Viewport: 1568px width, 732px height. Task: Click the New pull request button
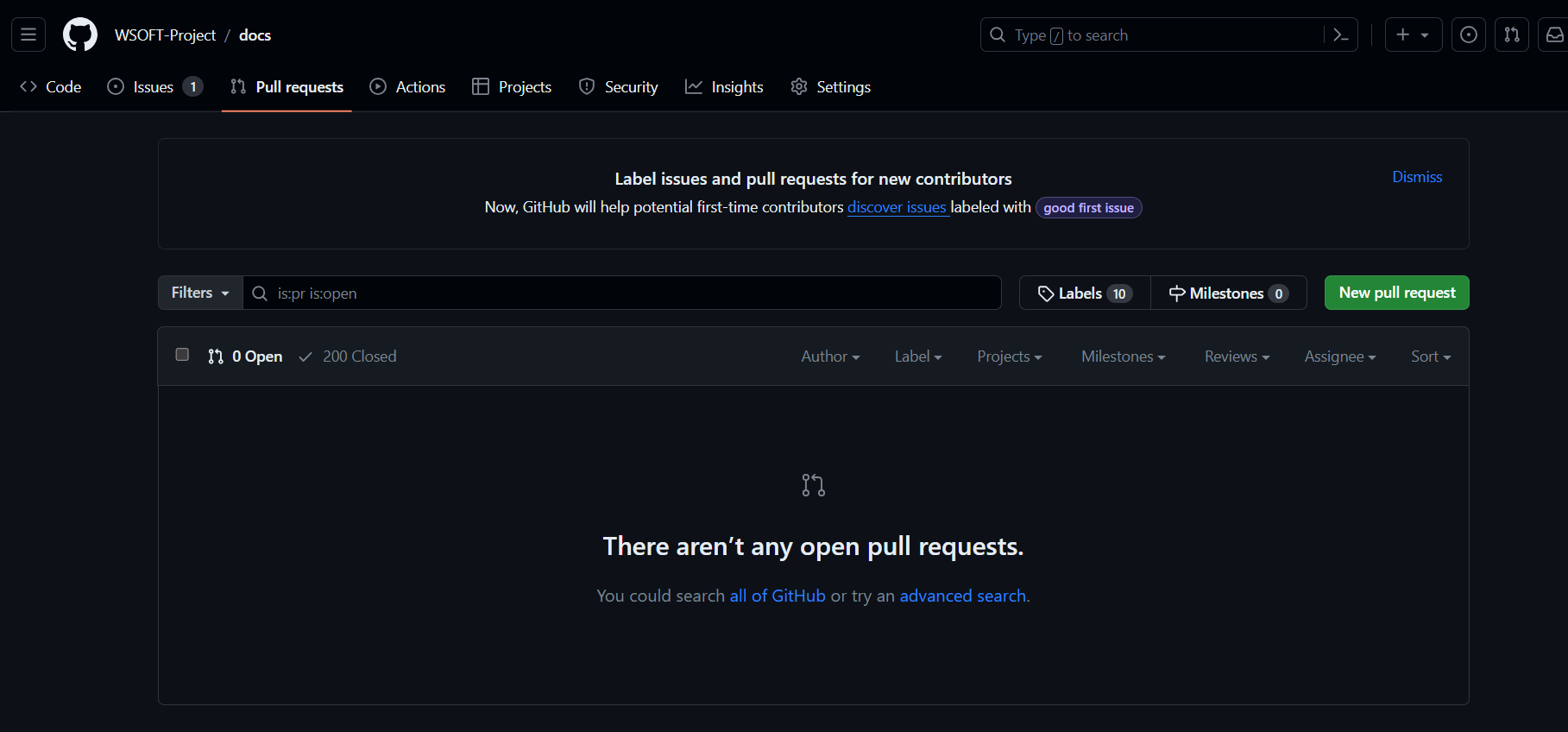(1396, 293)
